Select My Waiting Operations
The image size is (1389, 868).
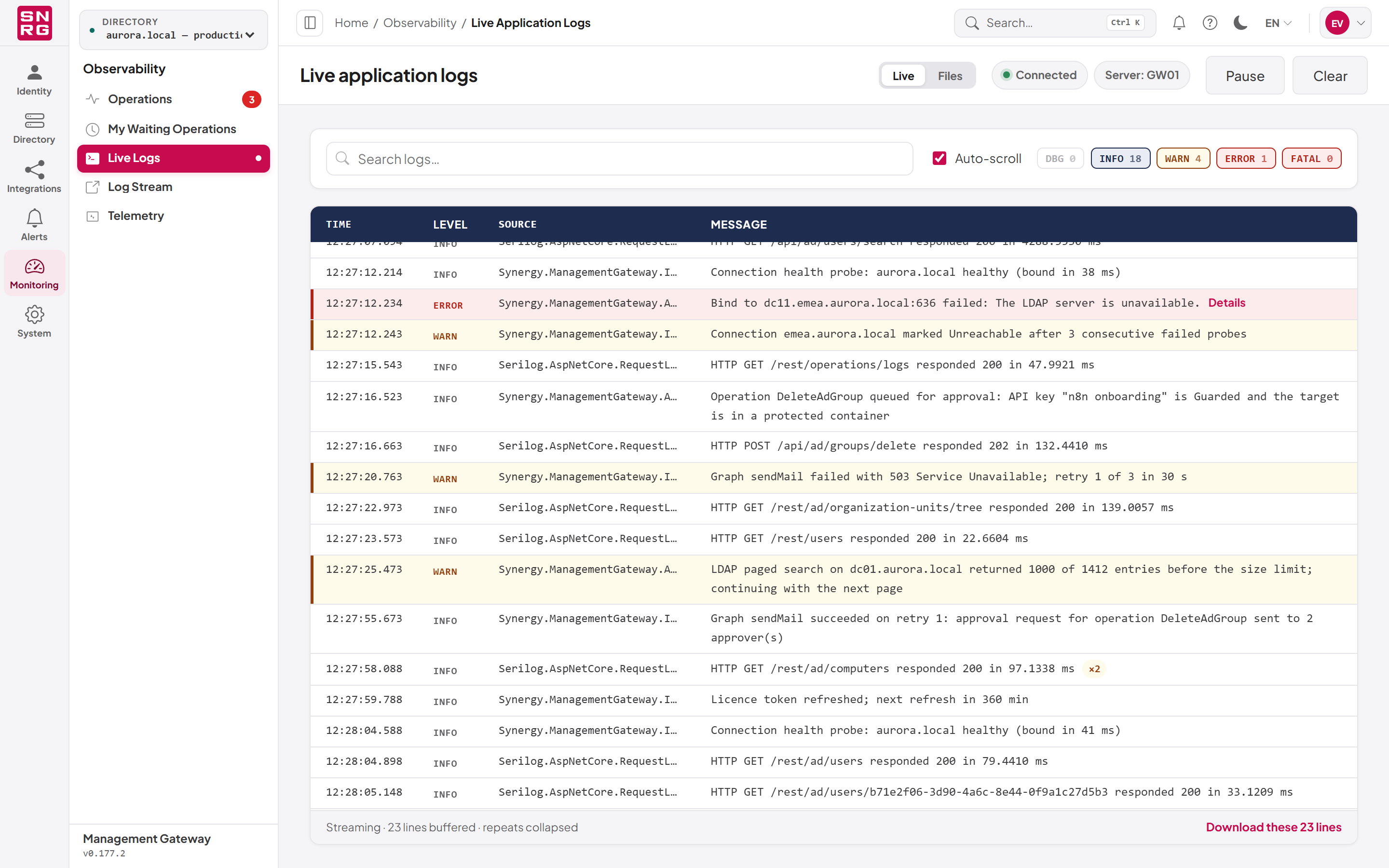173,129
